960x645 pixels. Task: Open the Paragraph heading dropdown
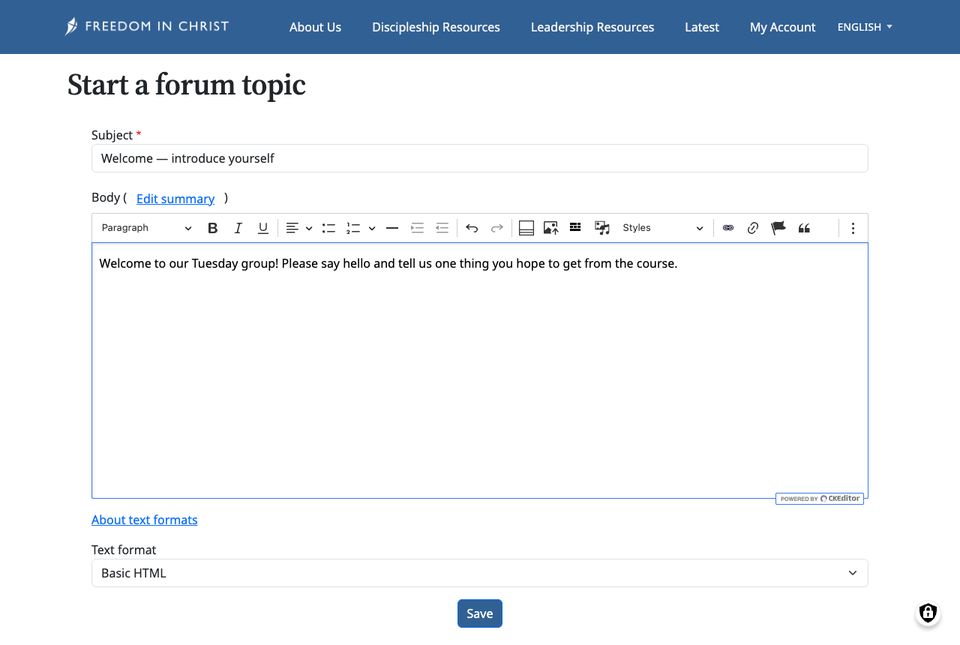pos(146,228)
